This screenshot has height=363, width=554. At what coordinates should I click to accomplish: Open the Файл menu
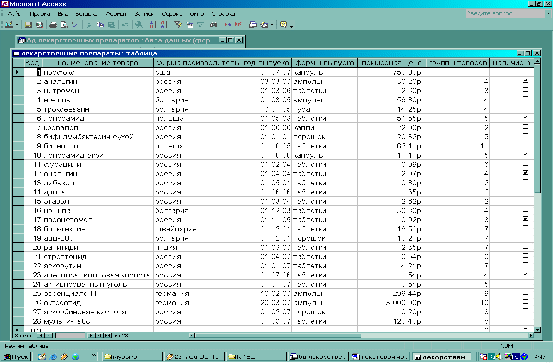[x=14, y=14]
